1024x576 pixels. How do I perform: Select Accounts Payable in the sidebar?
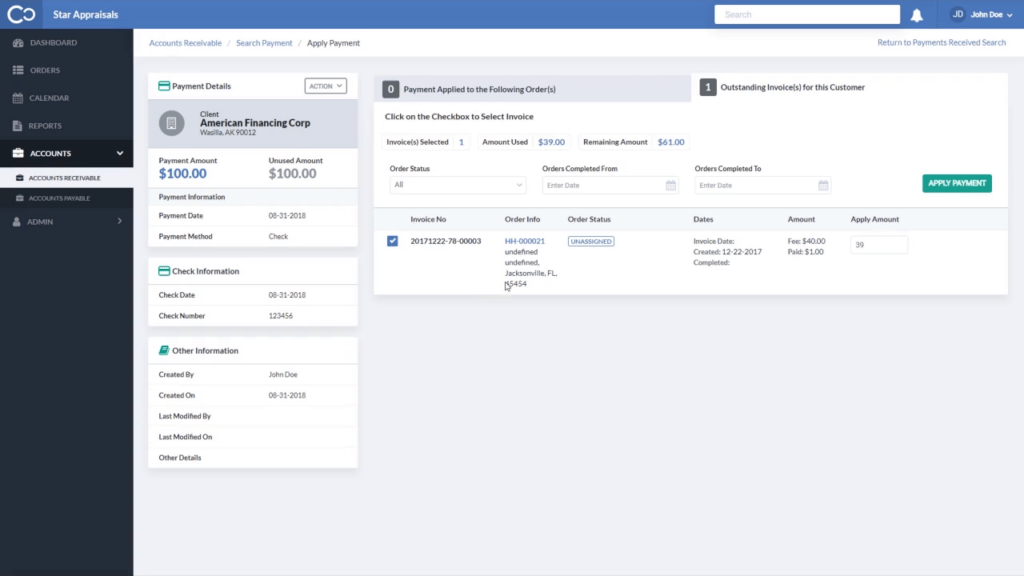66,198
